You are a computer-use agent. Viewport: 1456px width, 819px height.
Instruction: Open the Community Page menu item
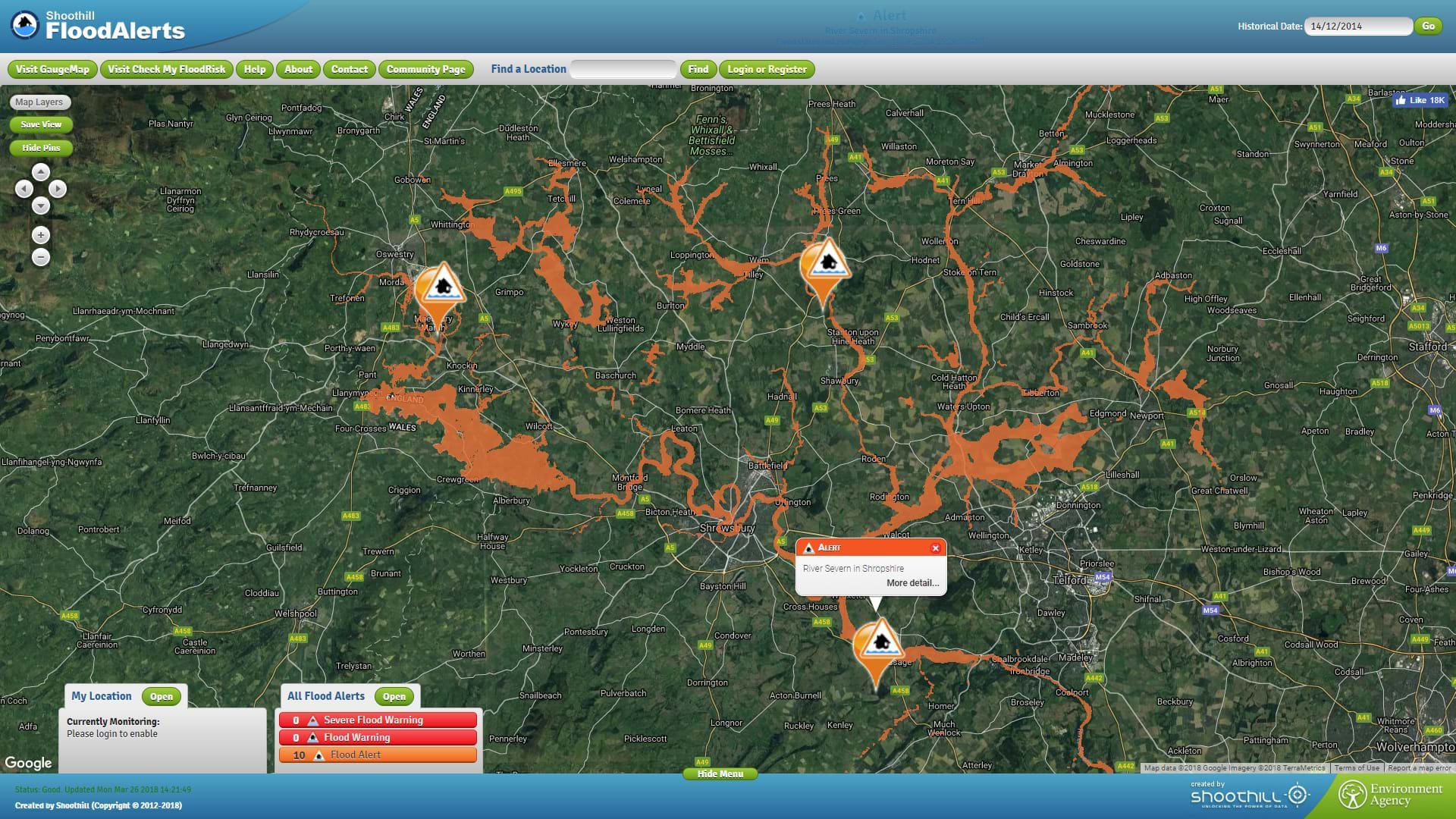pos(425,69)
